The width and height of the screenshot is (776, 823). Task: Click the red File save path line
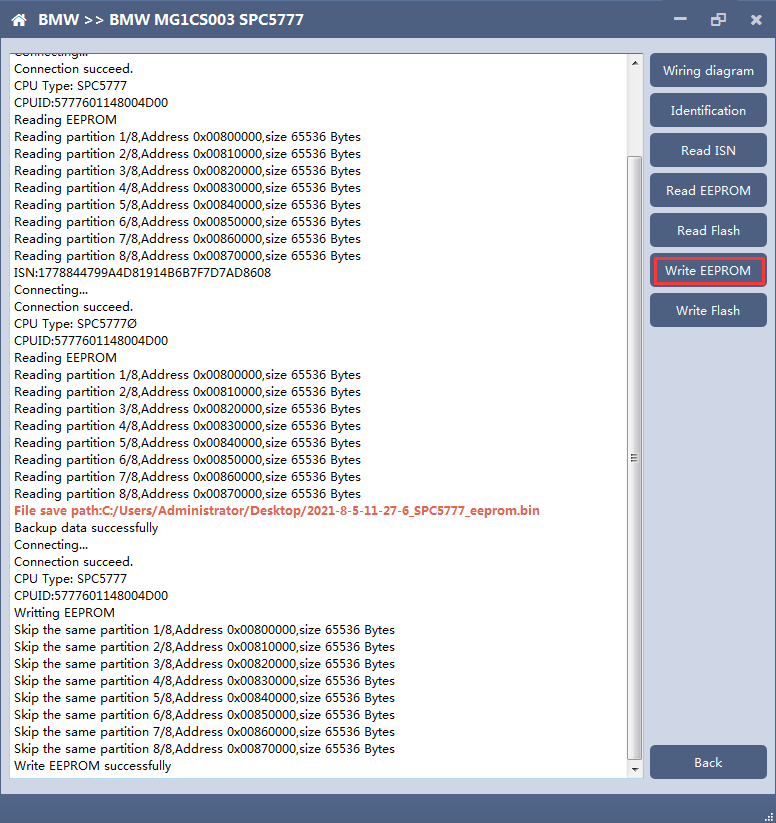click(x=277, y=511)
